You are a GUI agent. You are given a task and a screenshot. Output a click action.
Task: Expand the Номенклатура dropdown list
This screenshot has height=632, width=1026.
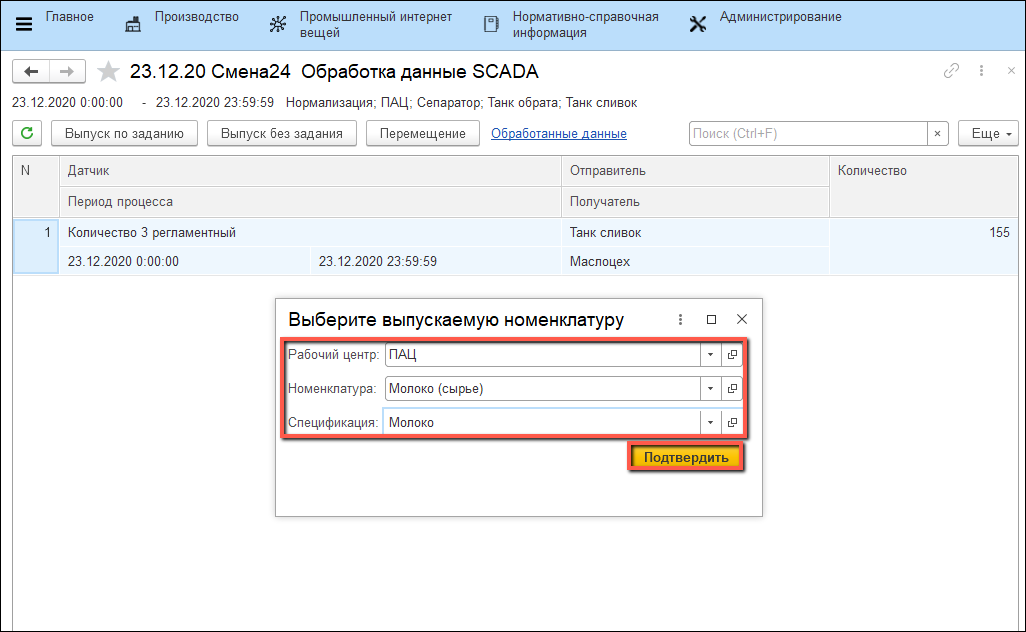tap(709, 389)
